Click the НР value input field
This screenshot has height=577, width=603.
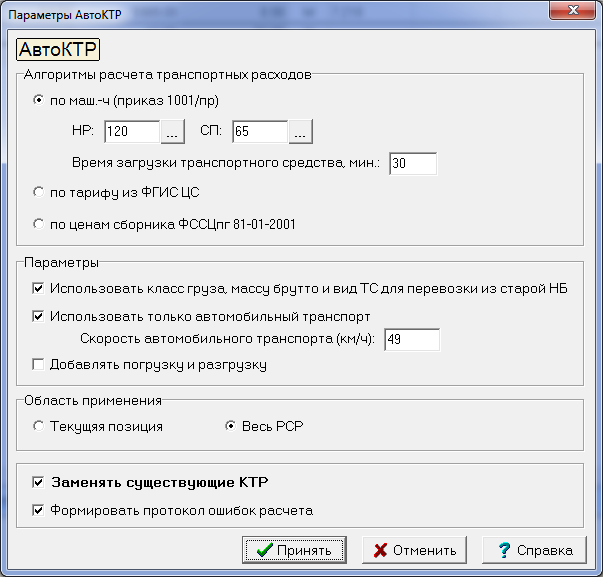click(x=132, y=132)
